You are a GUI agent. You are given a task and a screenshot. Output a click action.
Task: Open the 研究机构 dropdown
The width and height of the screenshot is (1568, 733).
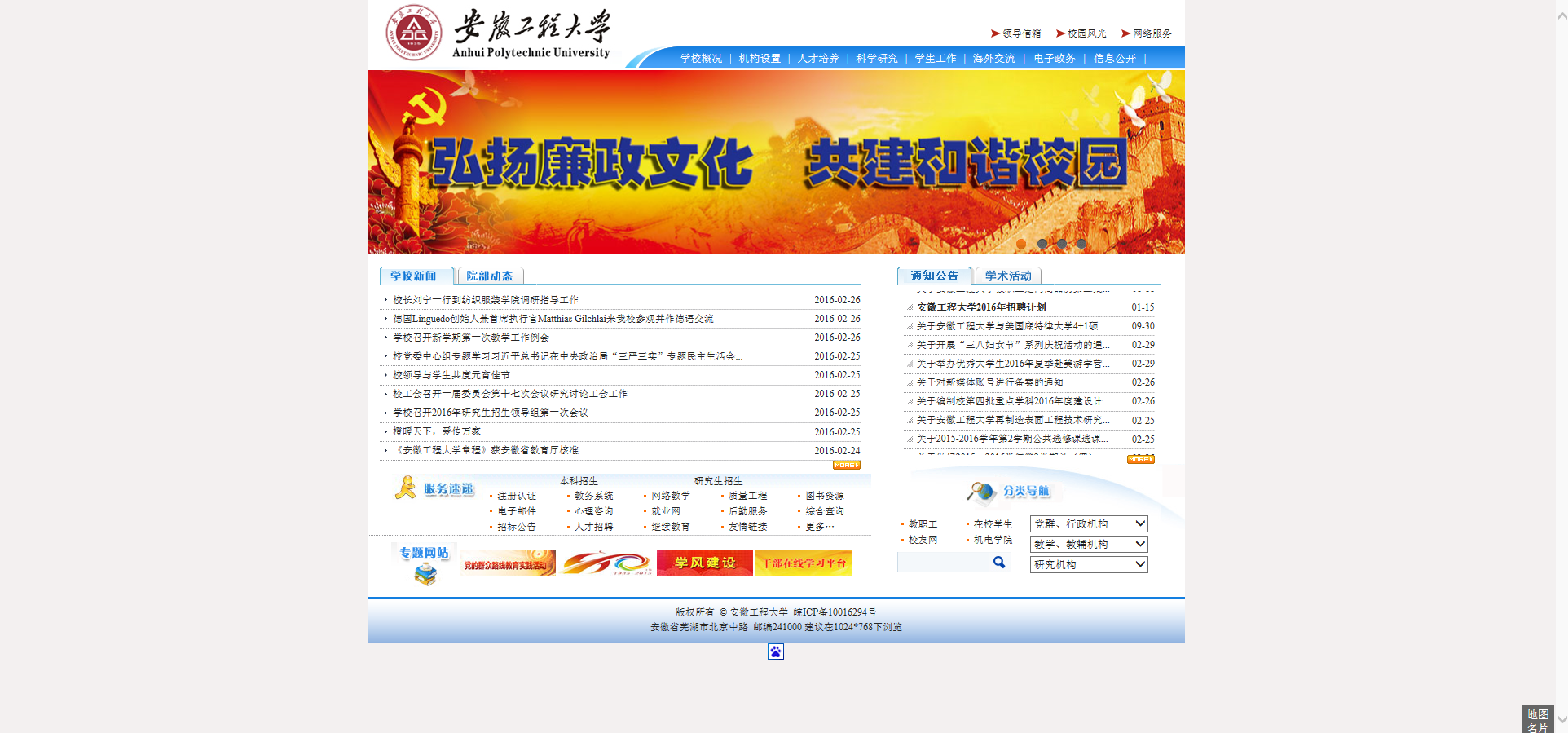(x=1089, y=564)
